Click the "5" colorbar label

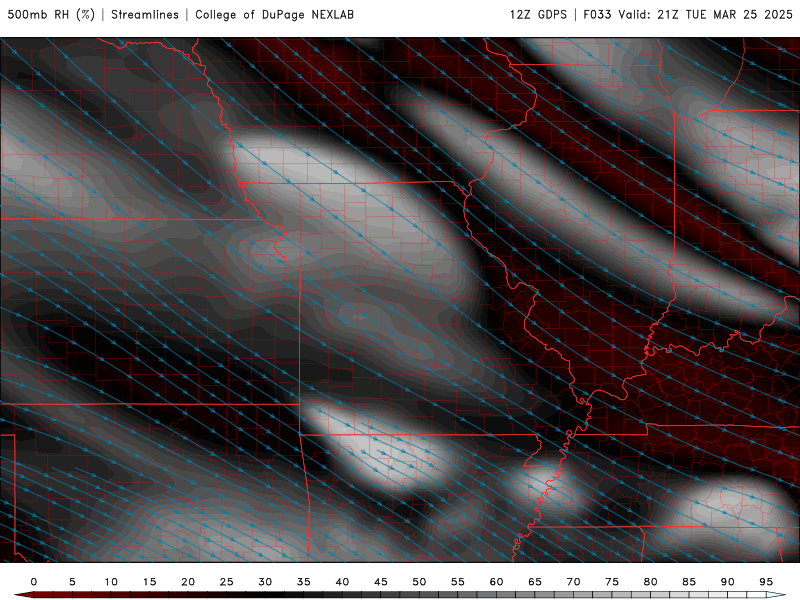(72, 582)
